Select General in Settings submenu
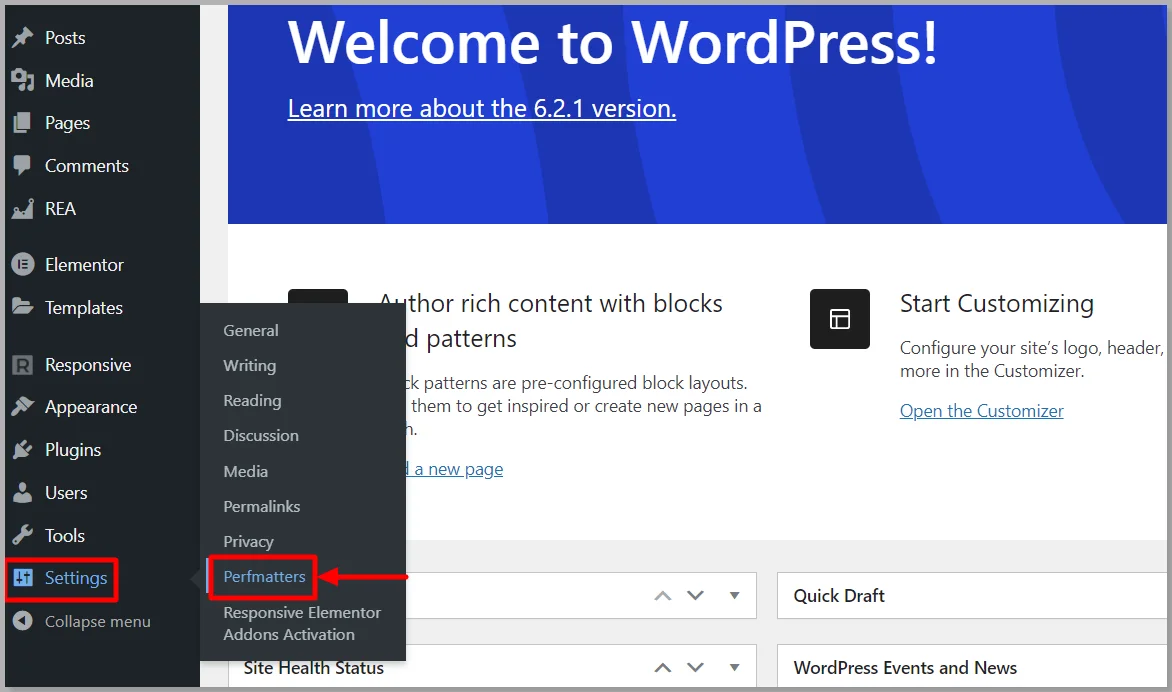The width and height of the screenshot is (1172, 692). [250, 330]
